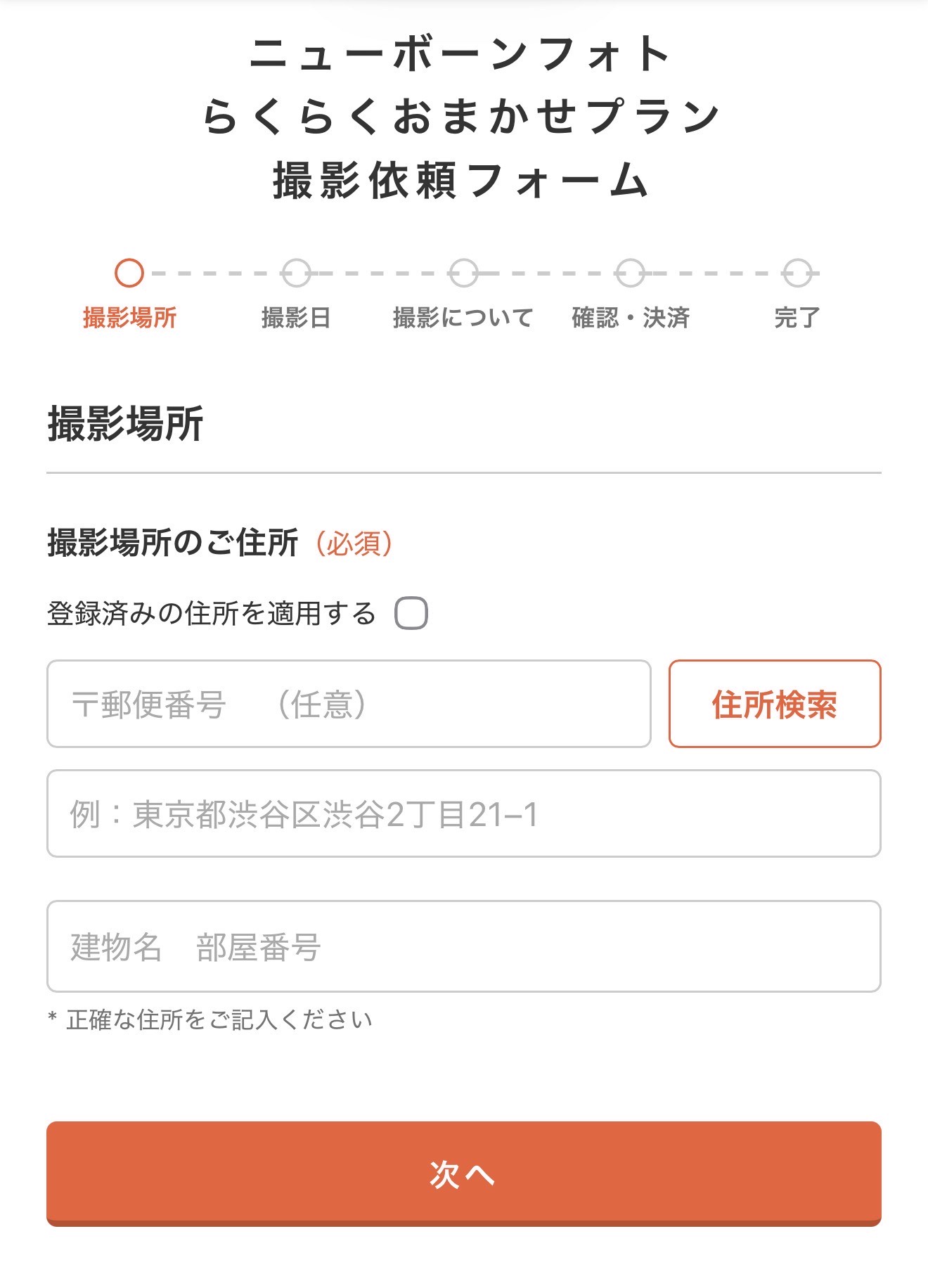Click the 完了 step circle
The height and width of the screenshot is (1288, 928).
pyautogui.click(x=797, y=273)
